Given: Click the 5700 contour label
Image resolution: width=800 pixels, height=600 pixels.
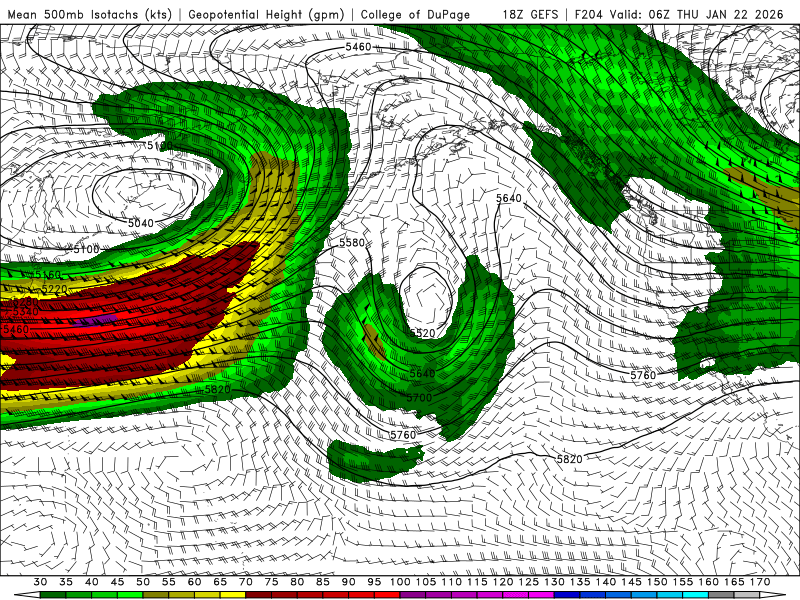Looking at the screenshot, I should pos(419,397).
